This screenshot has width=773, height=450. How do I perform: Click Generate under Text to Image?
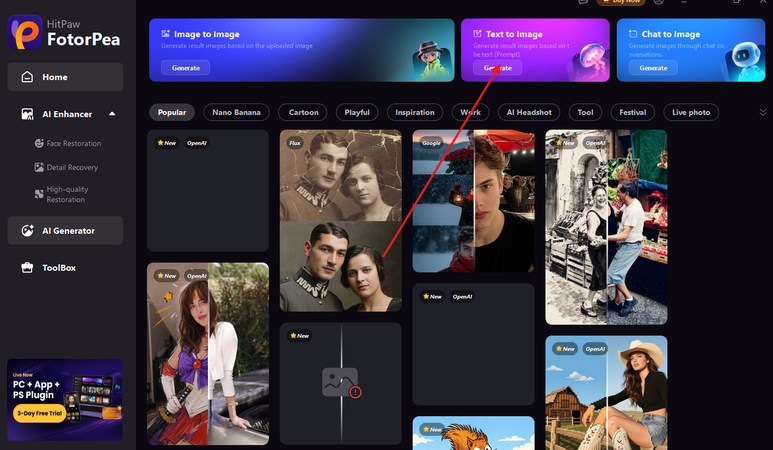click(x=497, y=68)
